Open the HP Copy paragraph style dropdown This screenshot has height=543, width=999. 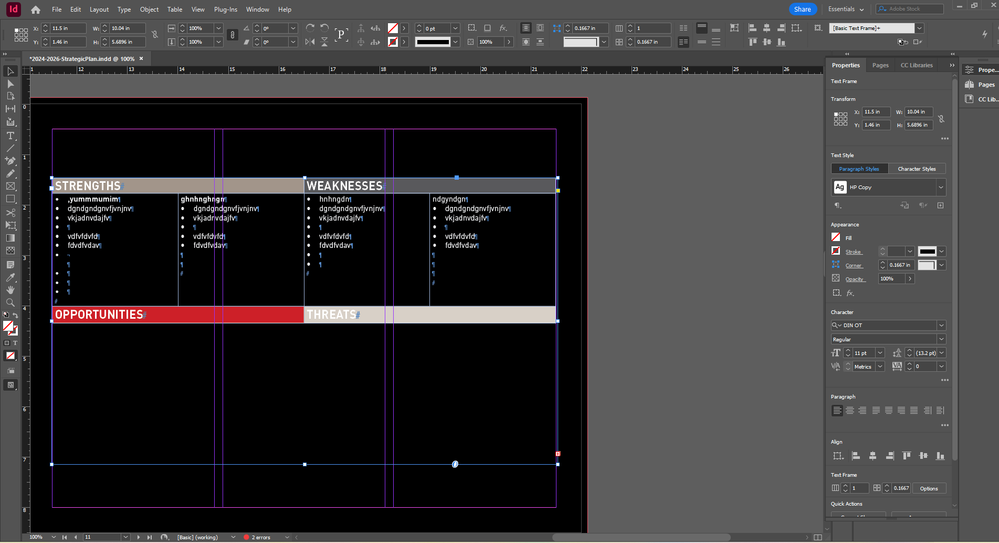tap(940, 187)
